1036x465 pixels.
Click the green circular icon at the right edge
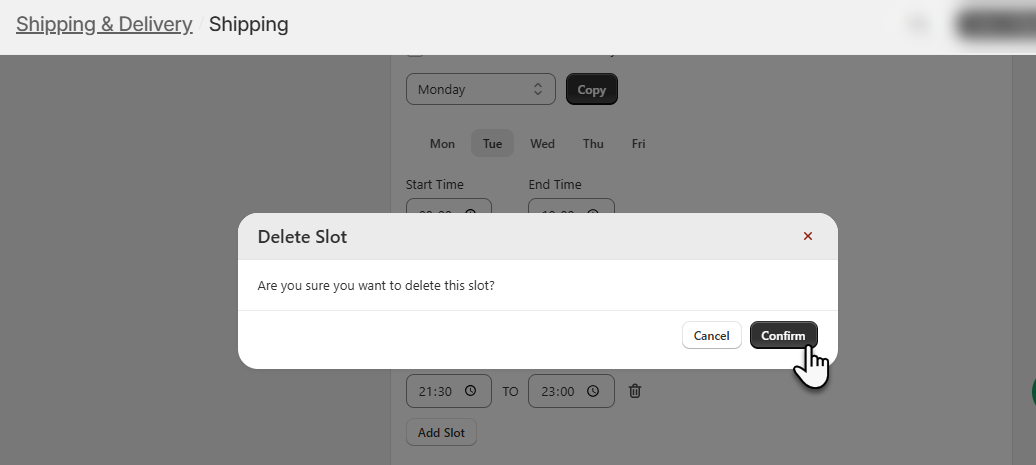[x=1031, y=391]
